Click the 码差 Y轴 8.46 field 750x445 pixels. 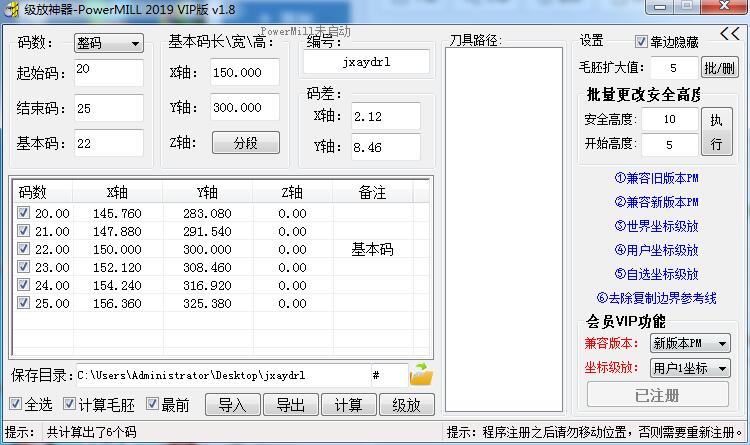[386, 147]
